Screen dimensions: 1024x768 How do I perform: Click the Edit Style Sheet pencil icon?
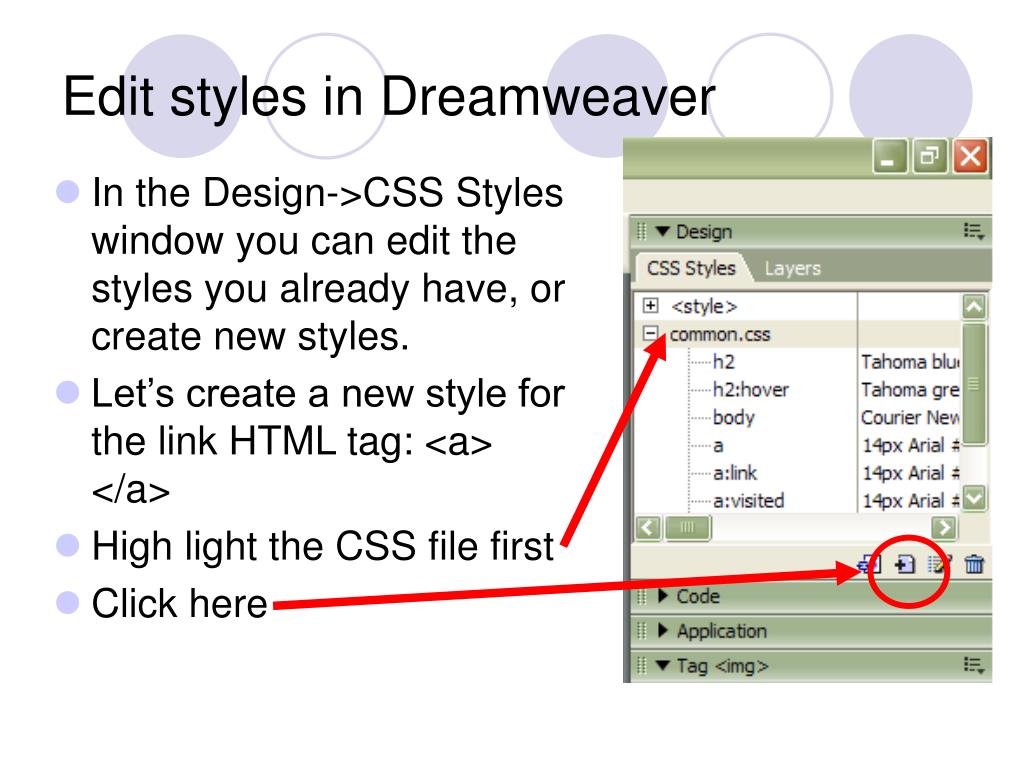pyautogui.click(x=939, y=564)
